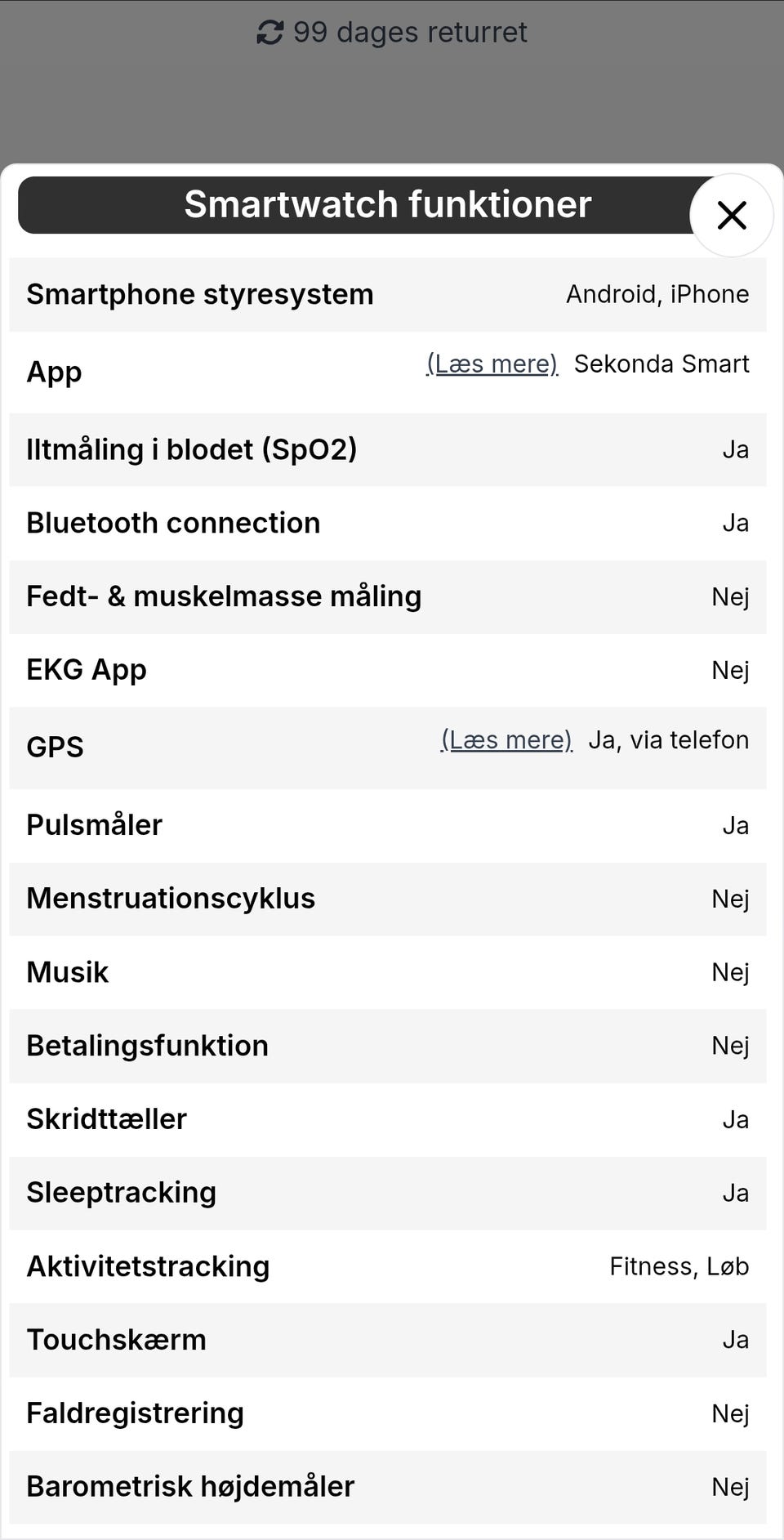Select the Musik row
Viewport: 784px width, 1540px height.
pos(388,972)
